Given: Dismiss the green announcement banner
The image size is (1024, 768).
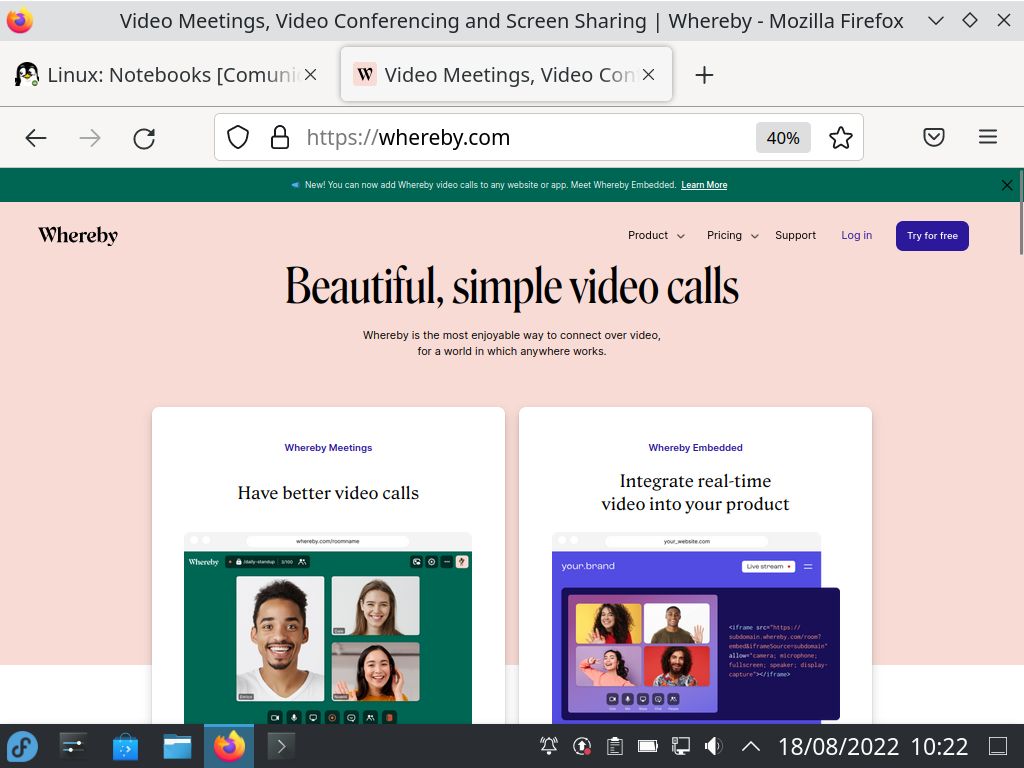Looking at the screenshot, I should tap(1007, 185).
